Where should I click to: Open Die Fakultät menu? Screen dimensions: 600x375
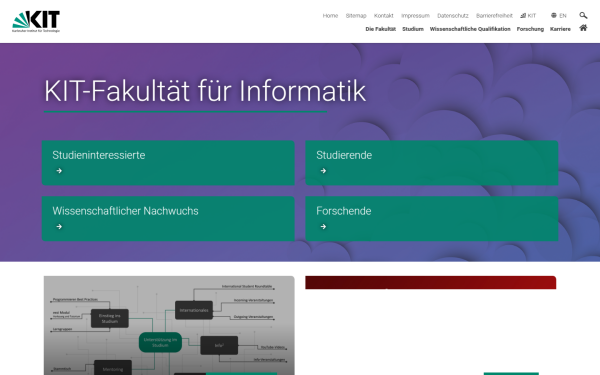[x=380, y=29]
